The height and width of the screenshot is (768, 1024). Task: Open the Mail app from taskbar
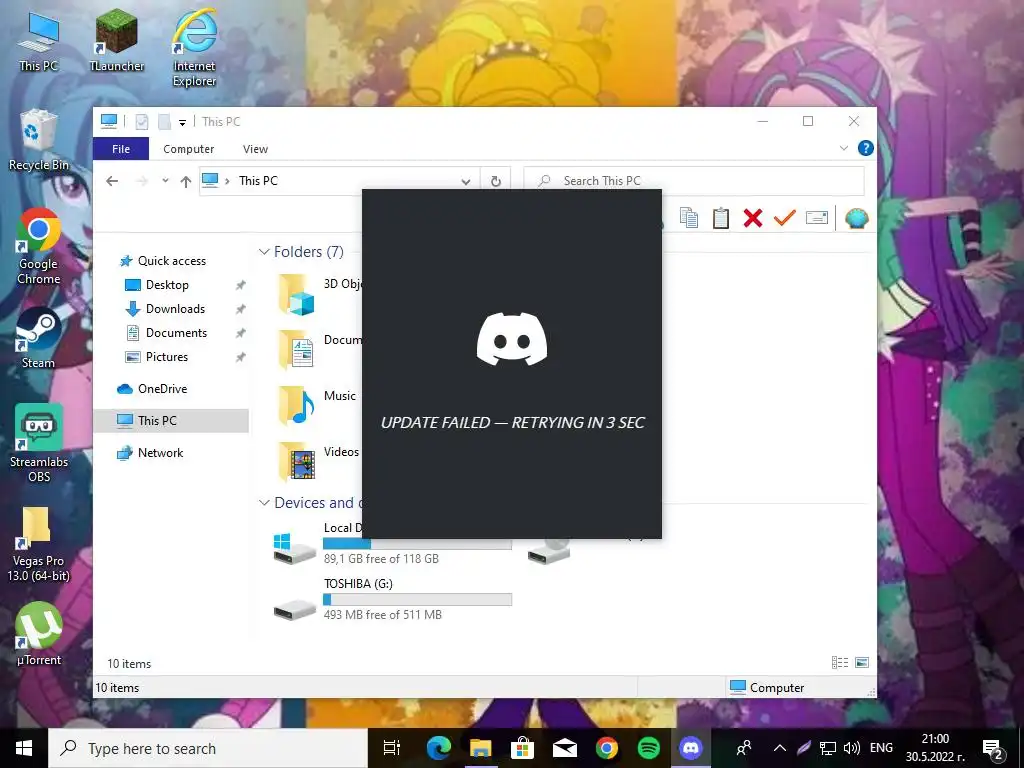point(564,748)
